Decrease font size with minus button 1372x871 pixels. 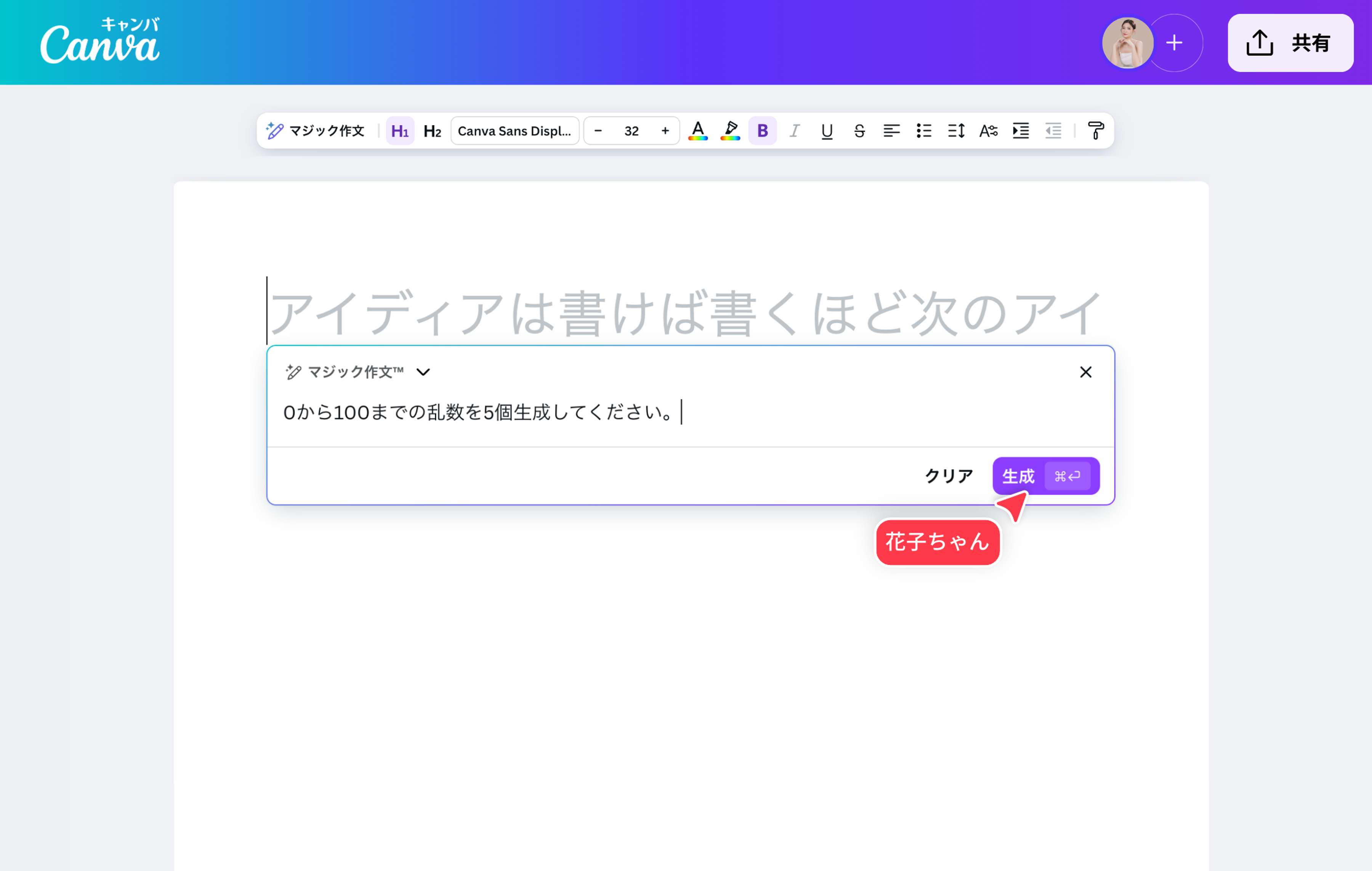click(x=598, y=131)
